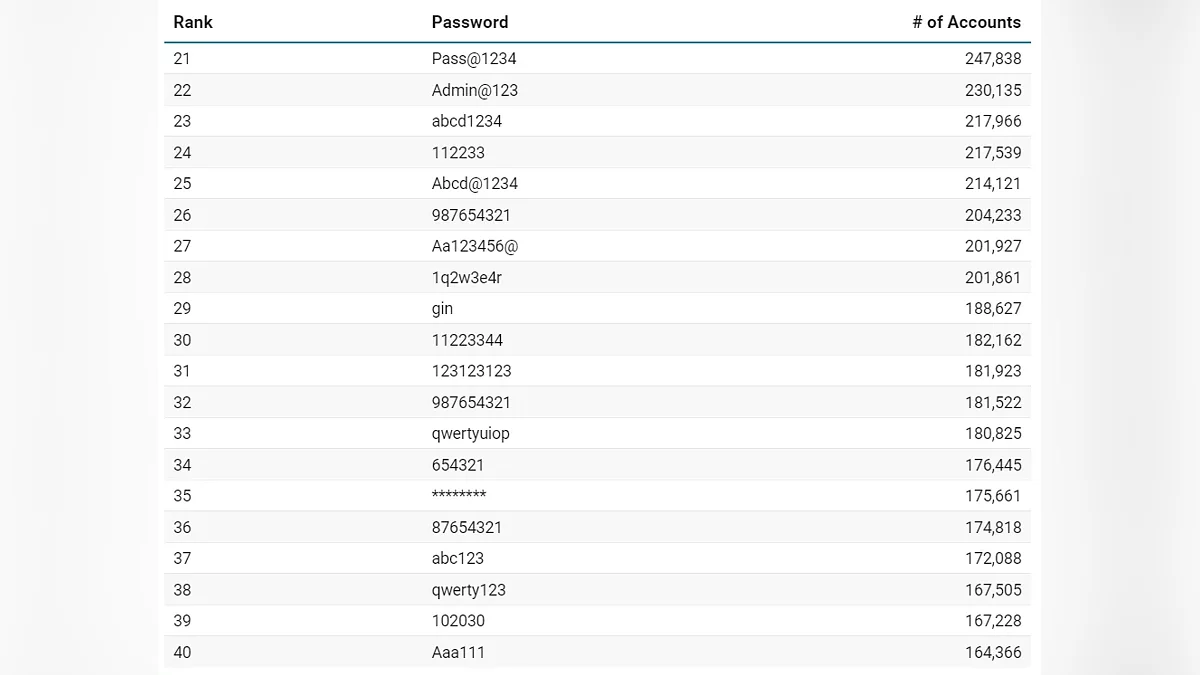Viewport: 1200px width, 675px height.
Task: Click the gin password entry
Action: 442,309
